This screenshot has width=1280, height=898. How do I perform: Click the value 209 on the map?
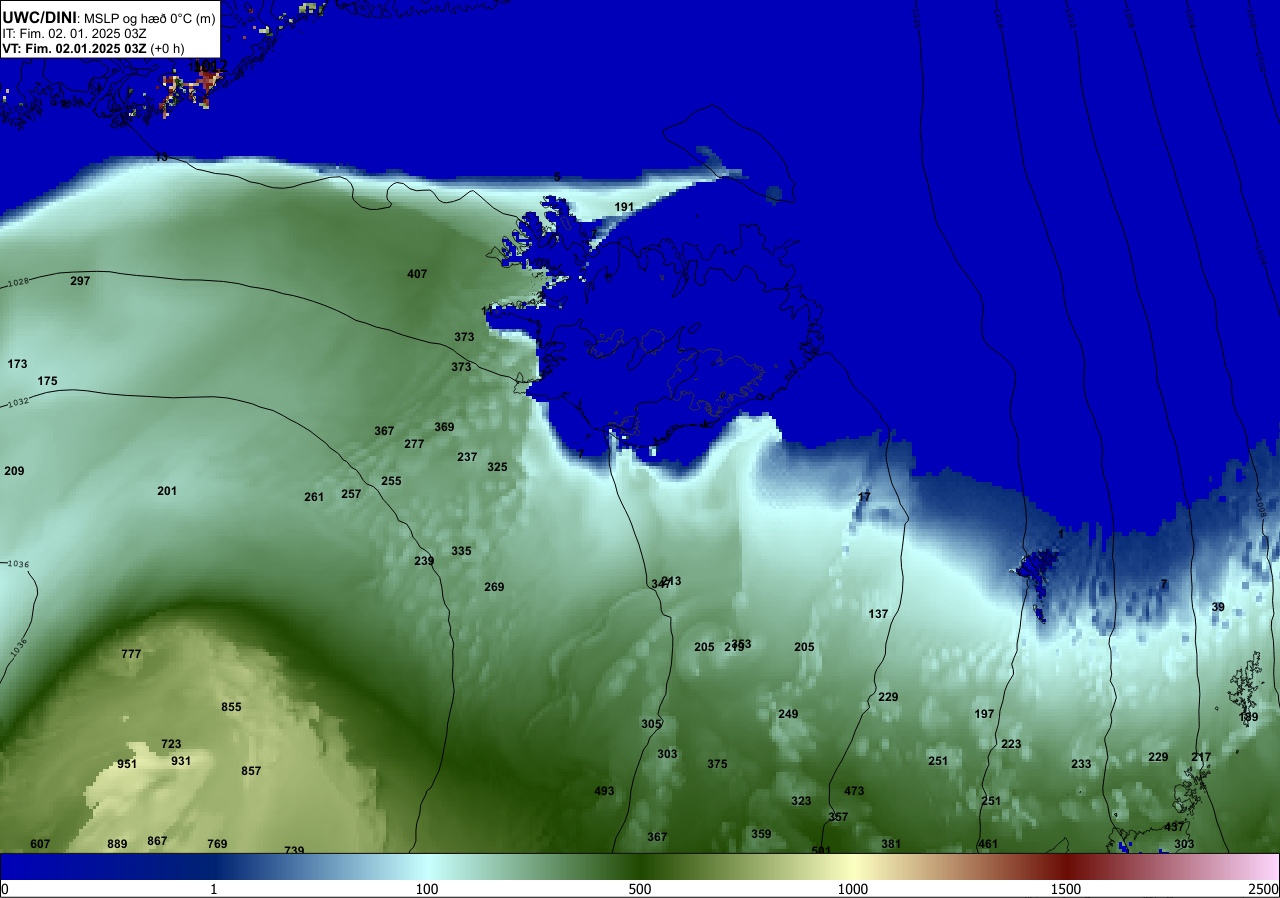click(14, 471)
